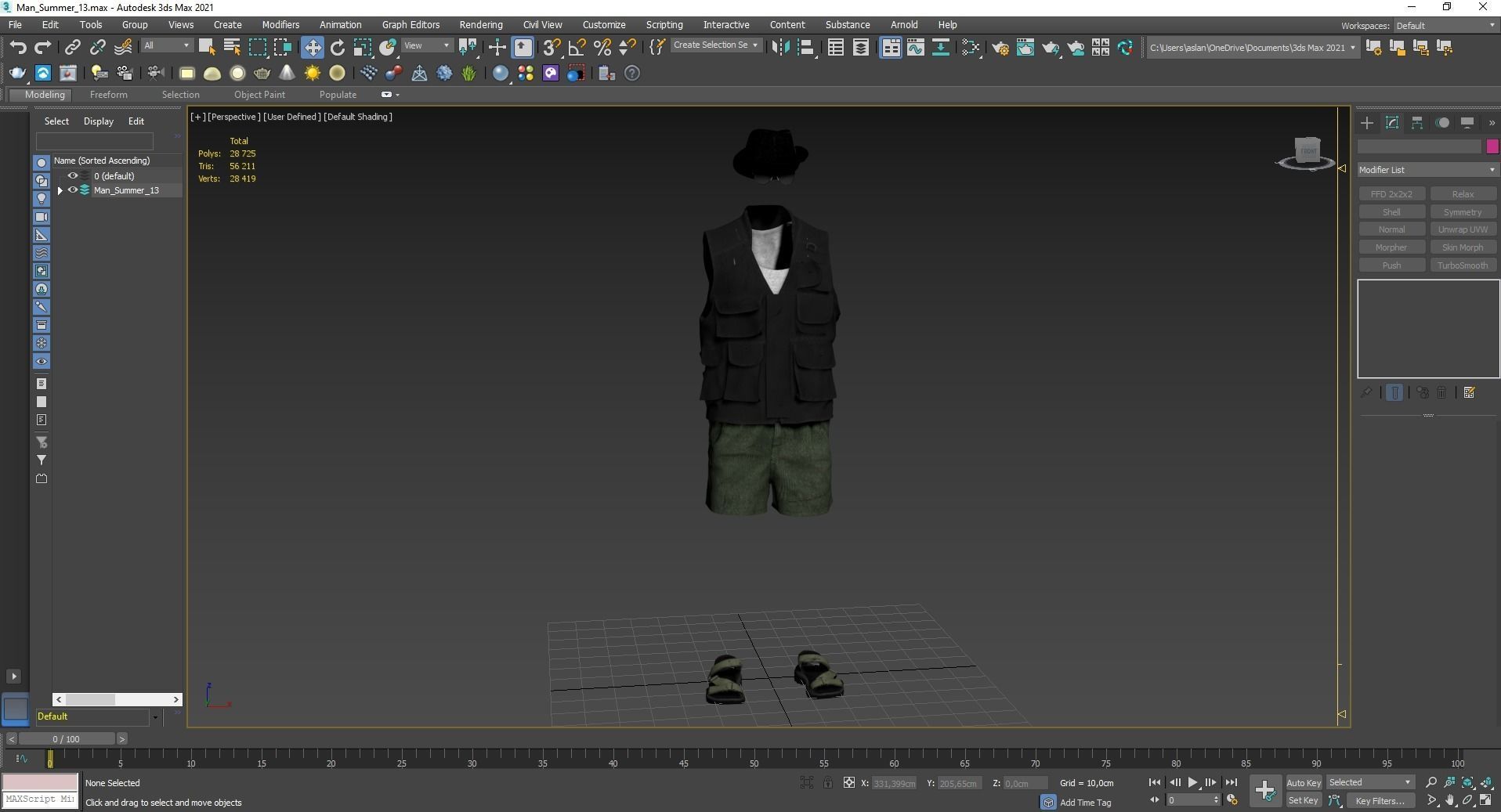Viewport: 1501px width, 812px height.
Task: Toggle visibility of Man_Summer_13 layer
Action: 73,190
